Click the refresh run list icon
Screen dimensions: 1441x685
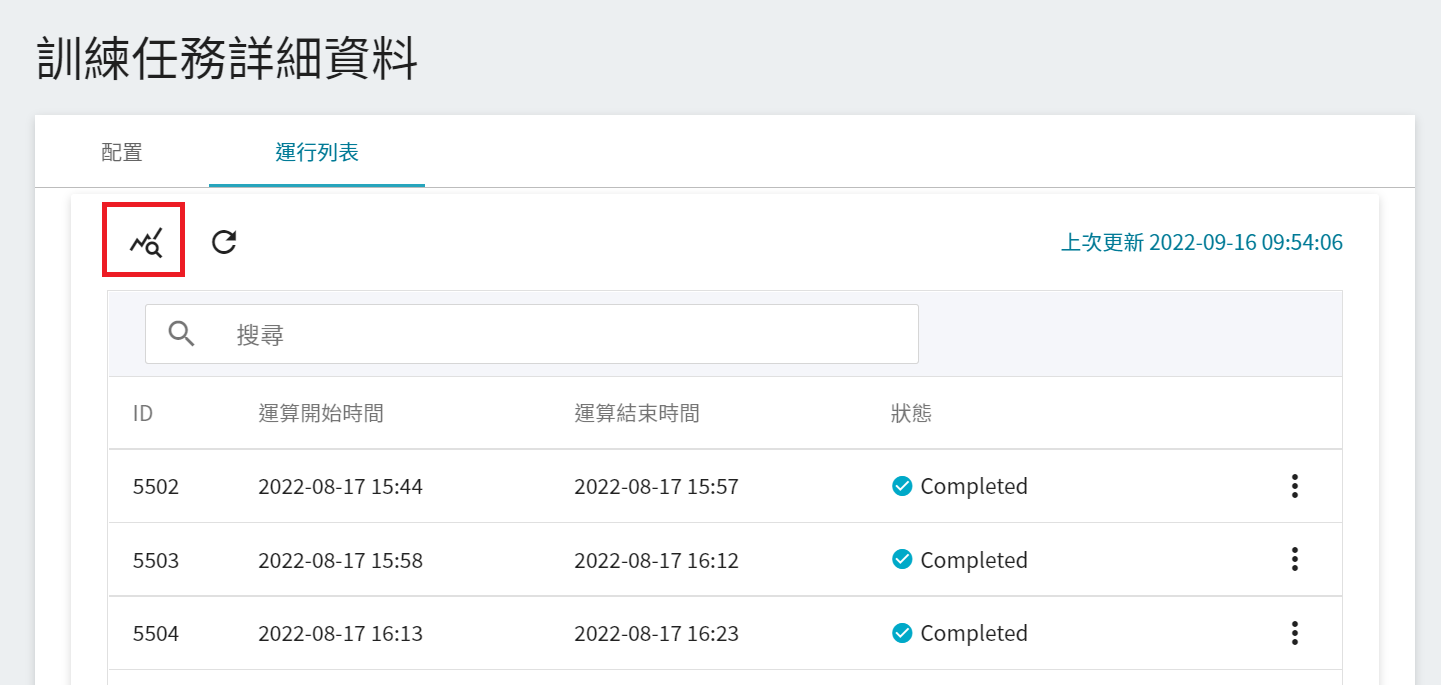224,241
